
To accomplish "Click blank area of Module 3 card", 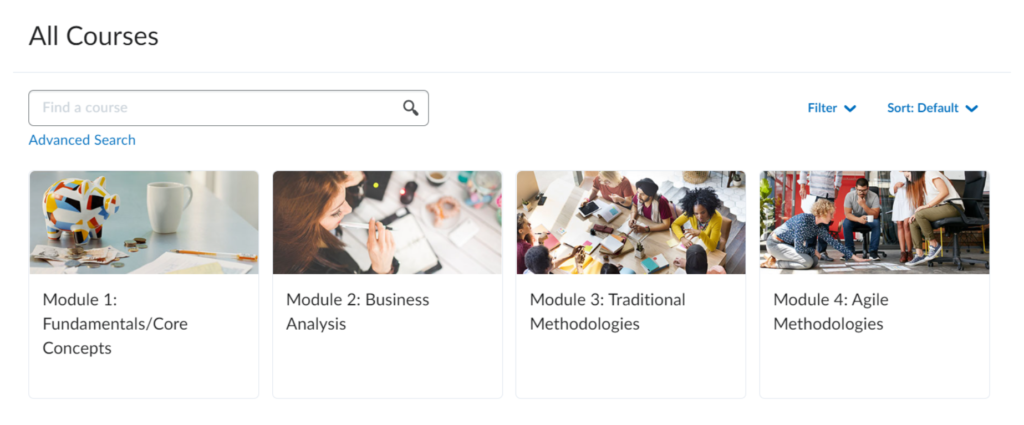I will pos(631,369).
